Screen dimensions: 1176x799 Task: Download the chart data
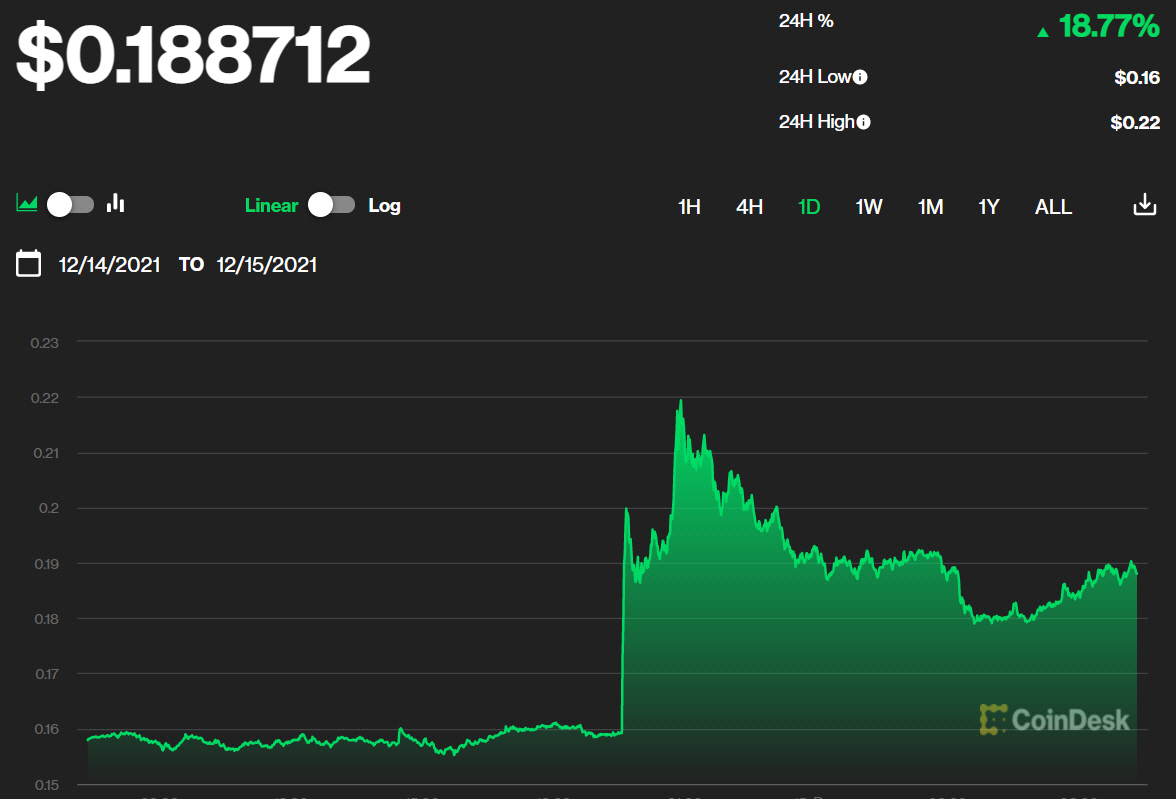tap(1144, 206)
